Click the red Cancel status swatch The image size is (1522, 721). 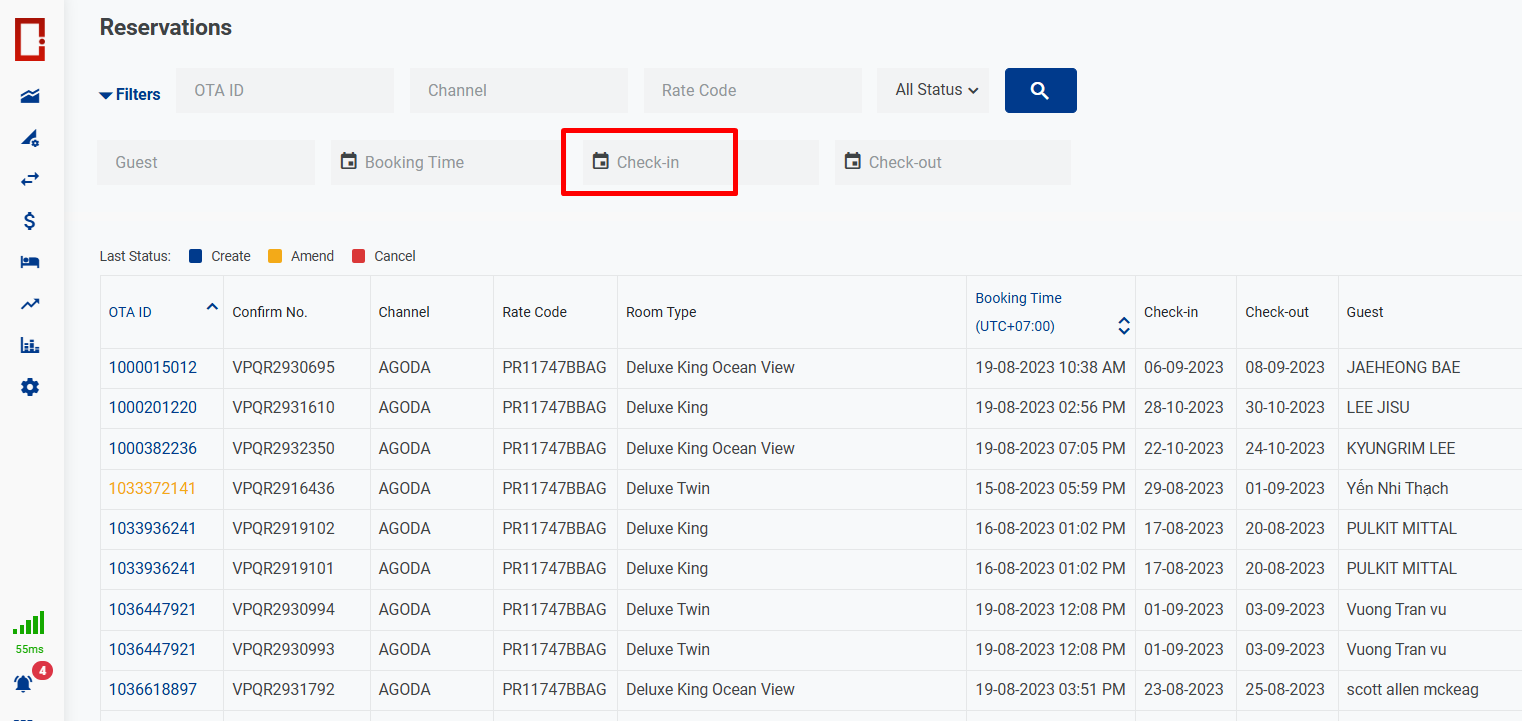click(x=359, y=256)
